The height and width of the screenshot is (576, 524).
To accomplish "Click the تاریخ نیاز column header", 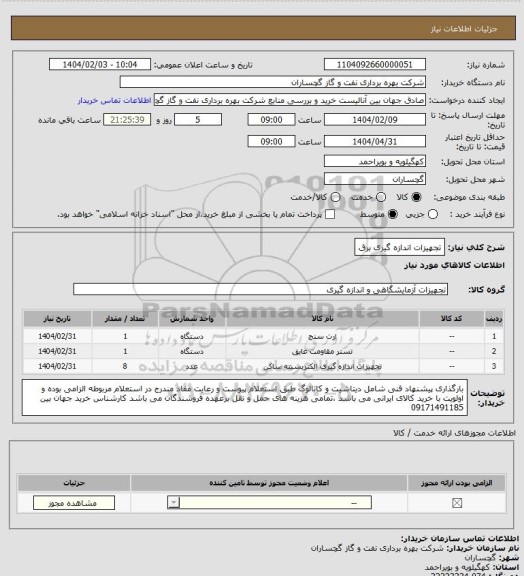I will click(57, 319).
